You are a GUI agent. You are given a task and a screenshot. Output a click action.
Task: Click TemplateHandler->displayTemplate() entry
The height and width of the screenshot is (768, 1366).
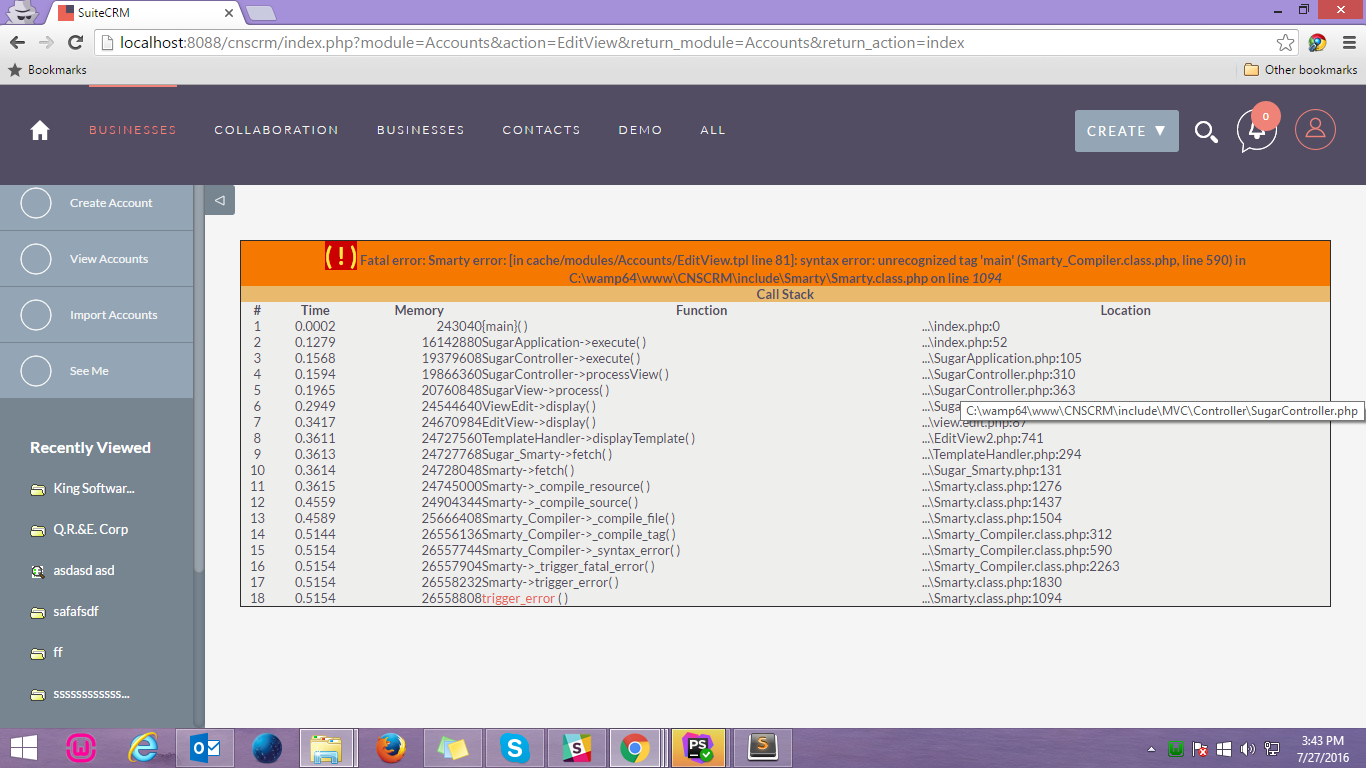588,438
